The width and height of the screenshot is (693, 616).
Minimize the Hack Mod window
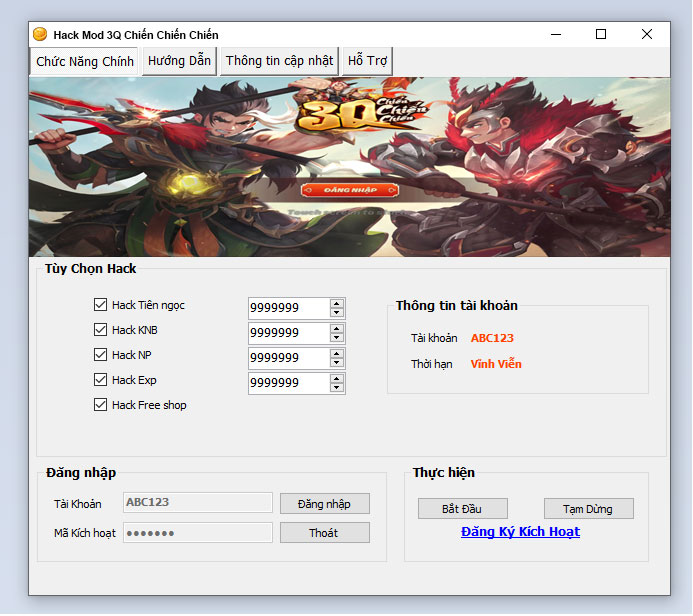[556, 34]
